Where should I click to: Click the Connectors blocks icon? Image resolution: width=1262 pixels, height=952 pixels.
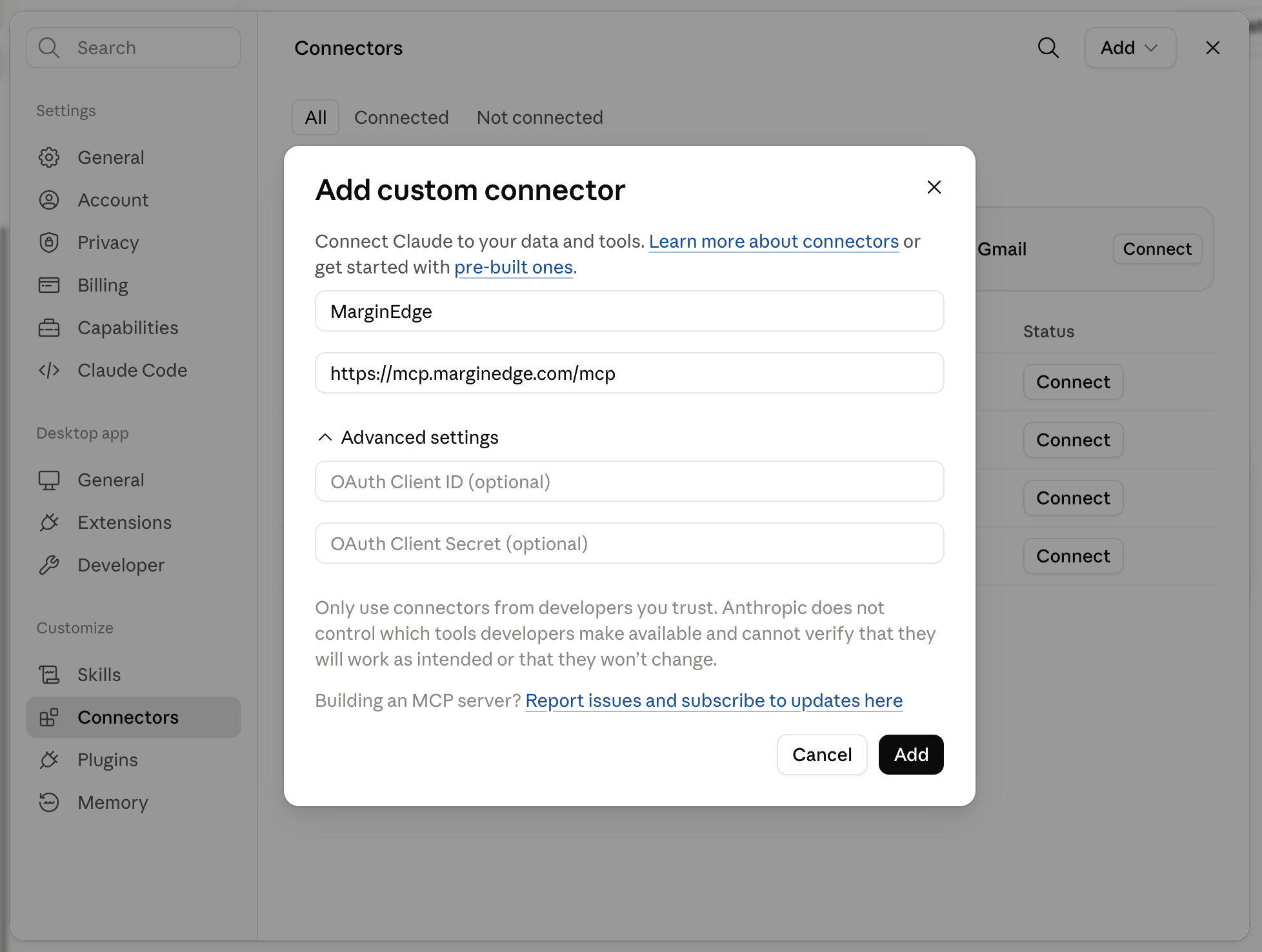coord(49,717)
